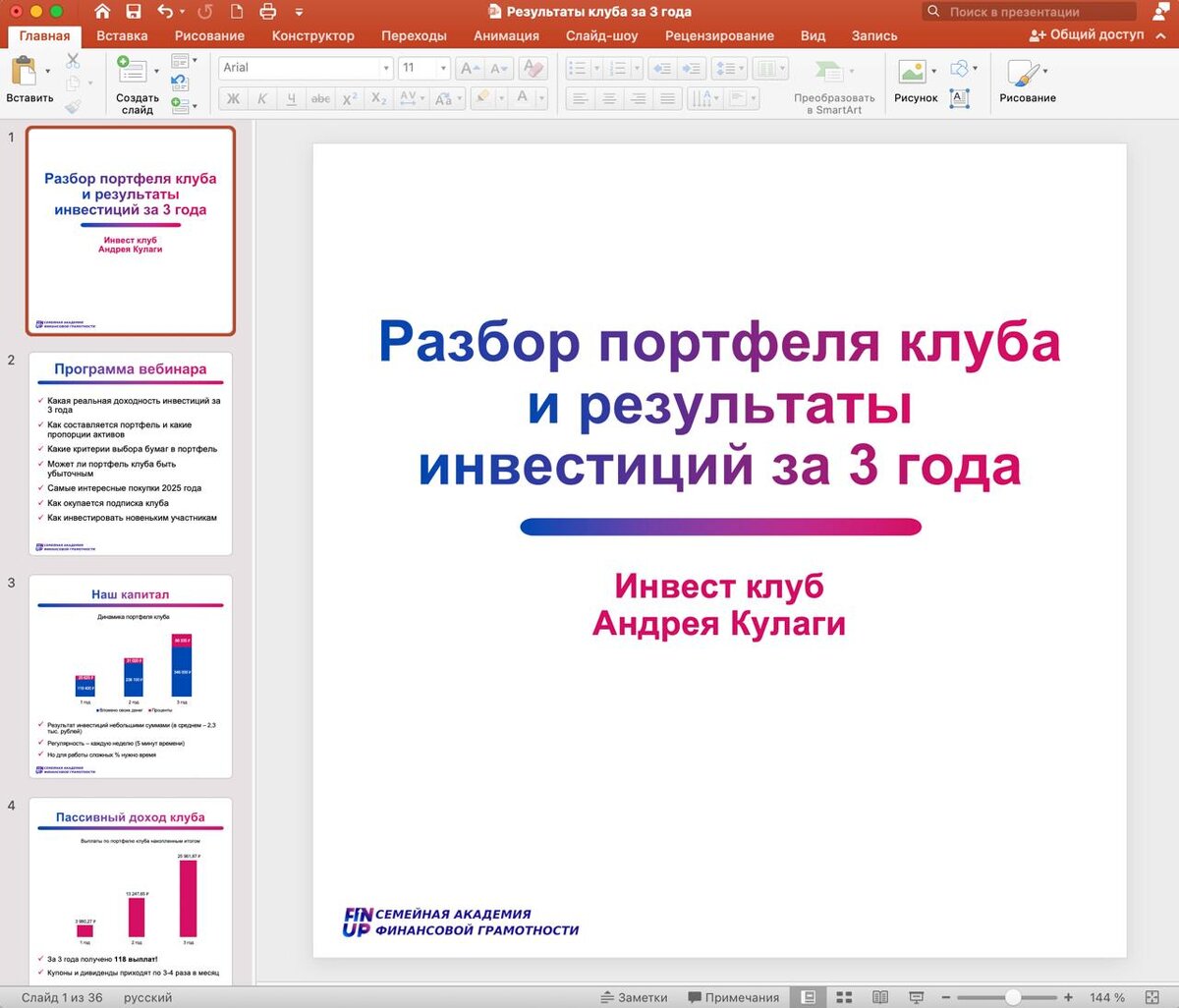The width and height of the screenshot is (1179, 1008).
Task: Create a new blank document via page icon
Action: 236,12
